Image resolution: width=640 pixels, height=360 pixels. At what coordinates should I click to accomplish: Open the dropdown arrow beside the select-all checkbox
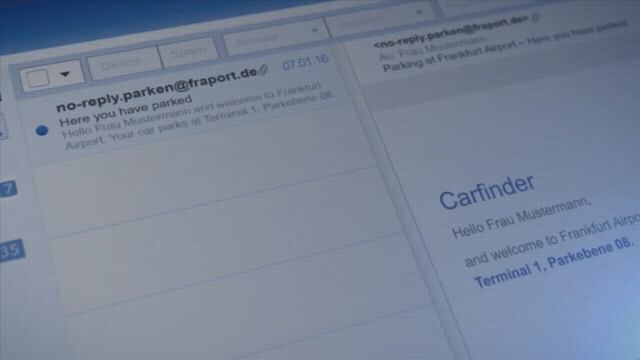pos(65,74)
